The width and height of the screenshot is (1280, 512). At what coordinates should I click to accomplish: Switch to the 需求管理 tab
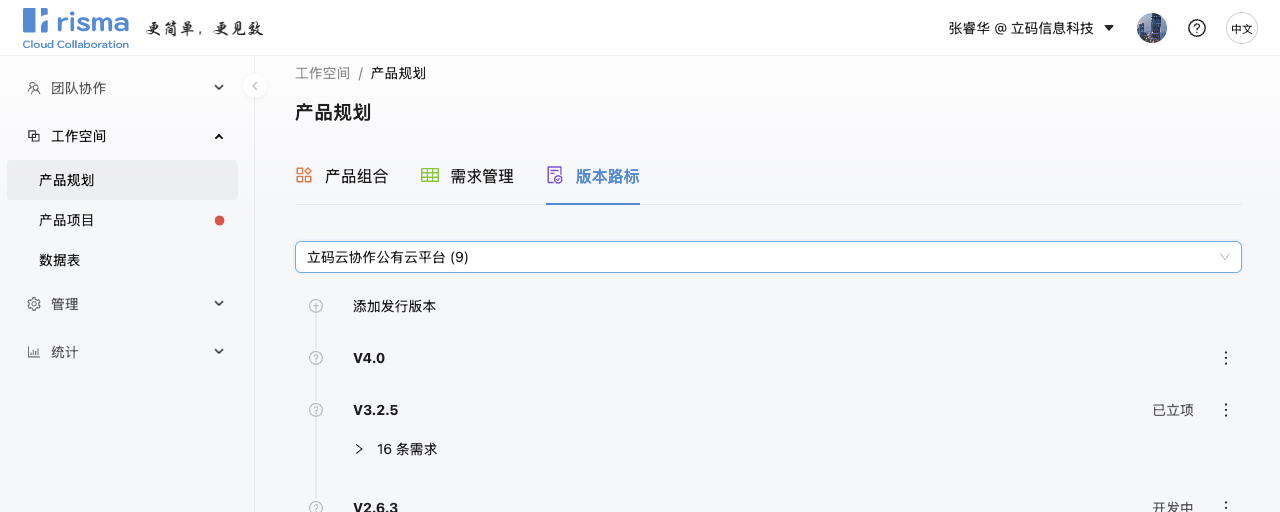pos(467,176)
